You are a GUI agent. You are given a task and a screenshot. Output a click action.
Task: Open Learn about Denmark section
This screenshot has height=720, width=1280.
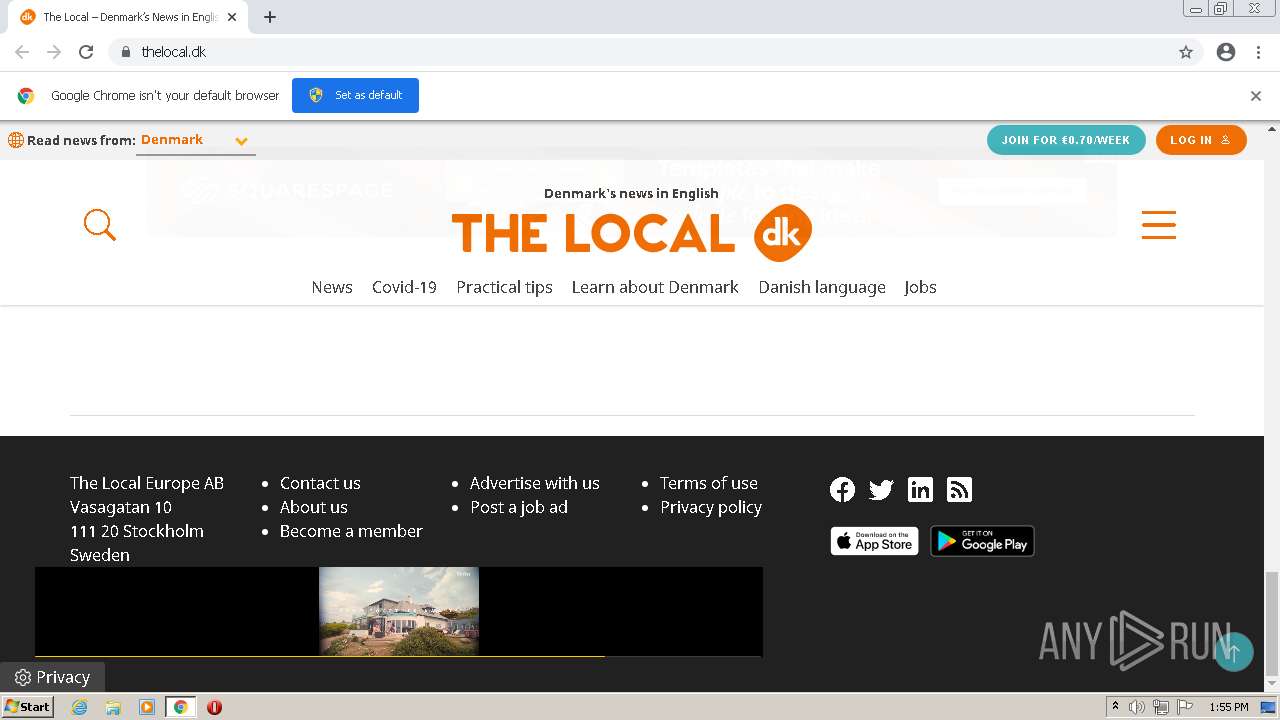tap(655, 287)
